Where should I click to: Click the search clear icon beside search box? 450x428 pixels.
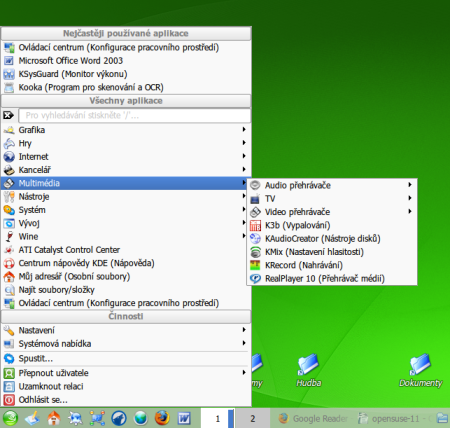(9, 115)
